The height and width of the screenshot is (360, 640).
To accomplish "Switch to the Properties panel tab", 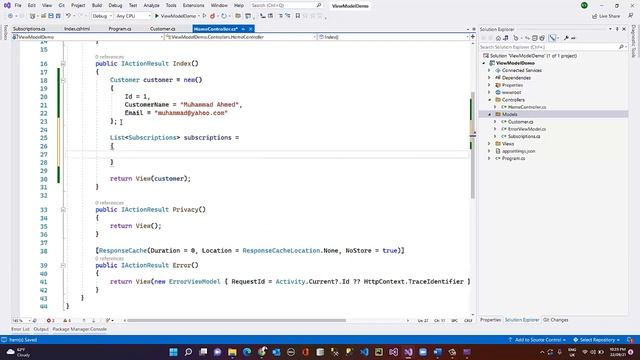I will 490,320.
